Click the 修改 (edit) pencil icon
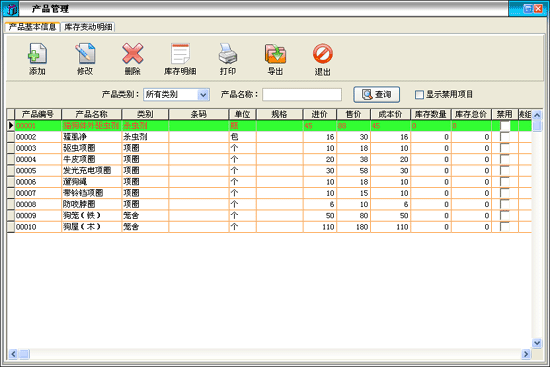Image resolution: width=550 pixels, height=367 pixels. tap(85, 54)
